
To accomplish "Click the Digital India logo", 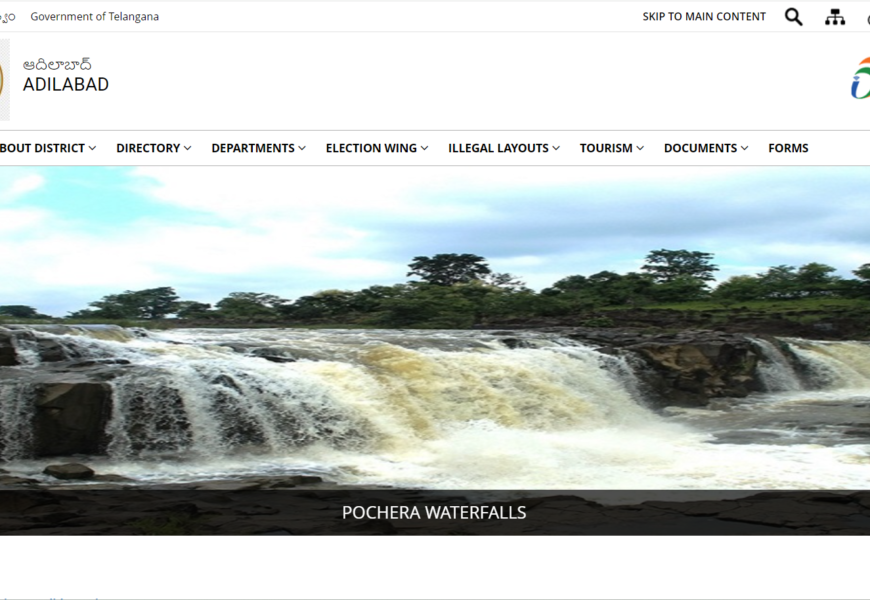I will (860, 78).
